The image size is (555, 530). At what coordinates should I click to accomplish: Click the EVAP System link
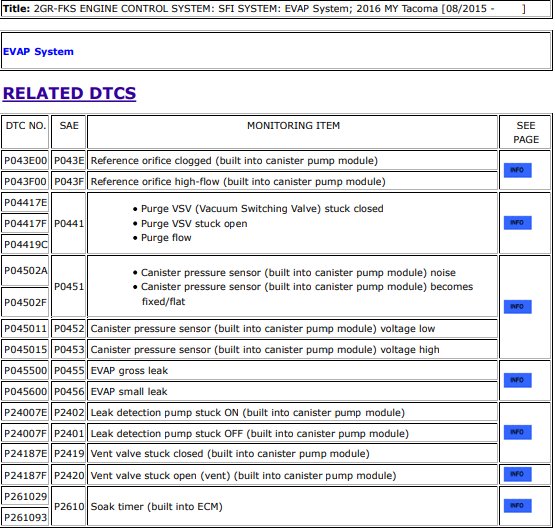pos(38,52)
